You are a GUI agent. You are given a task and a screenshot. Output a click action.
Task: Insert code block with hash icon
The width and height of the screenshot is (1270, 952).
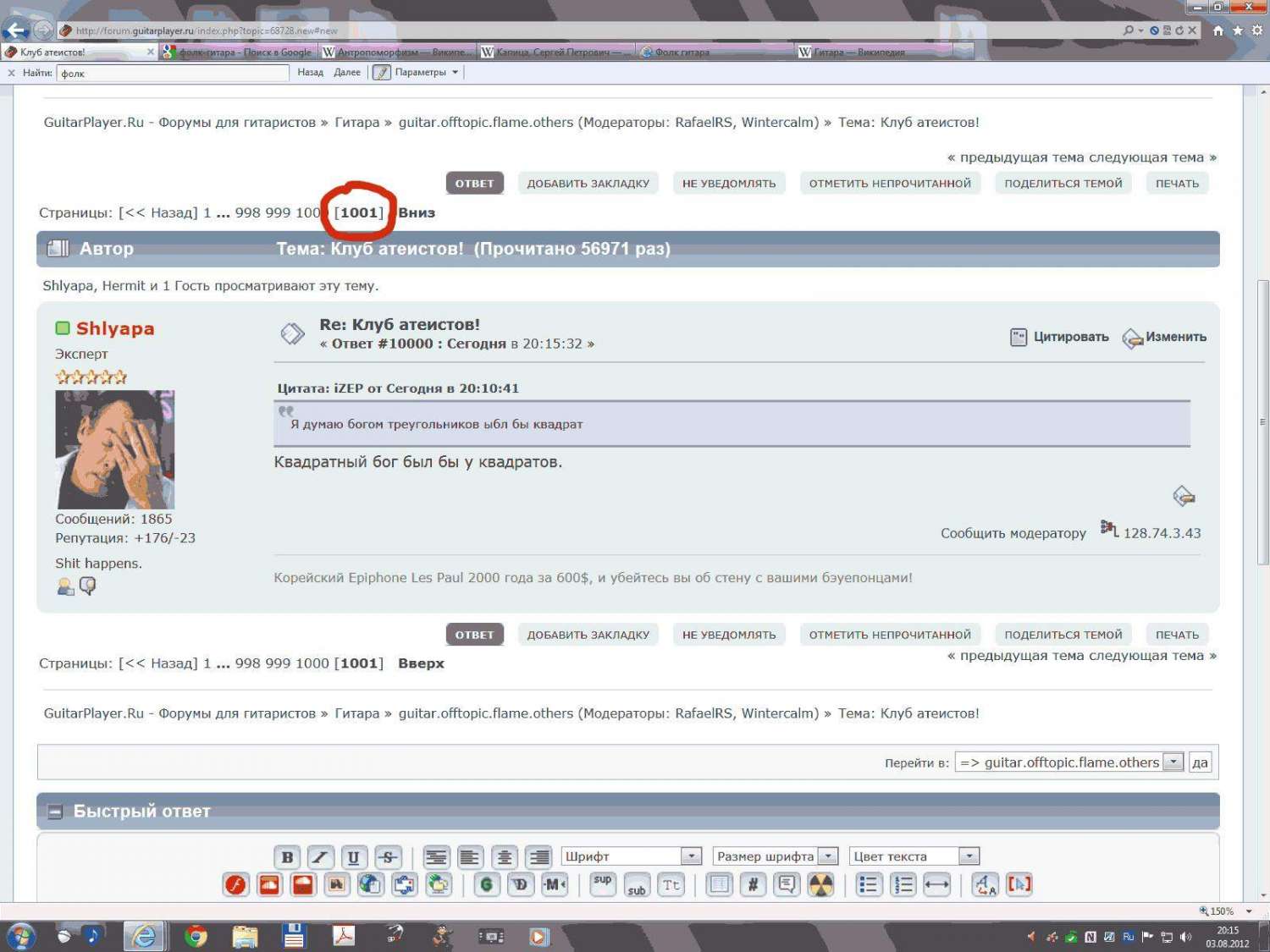click(x=753, y=885)
